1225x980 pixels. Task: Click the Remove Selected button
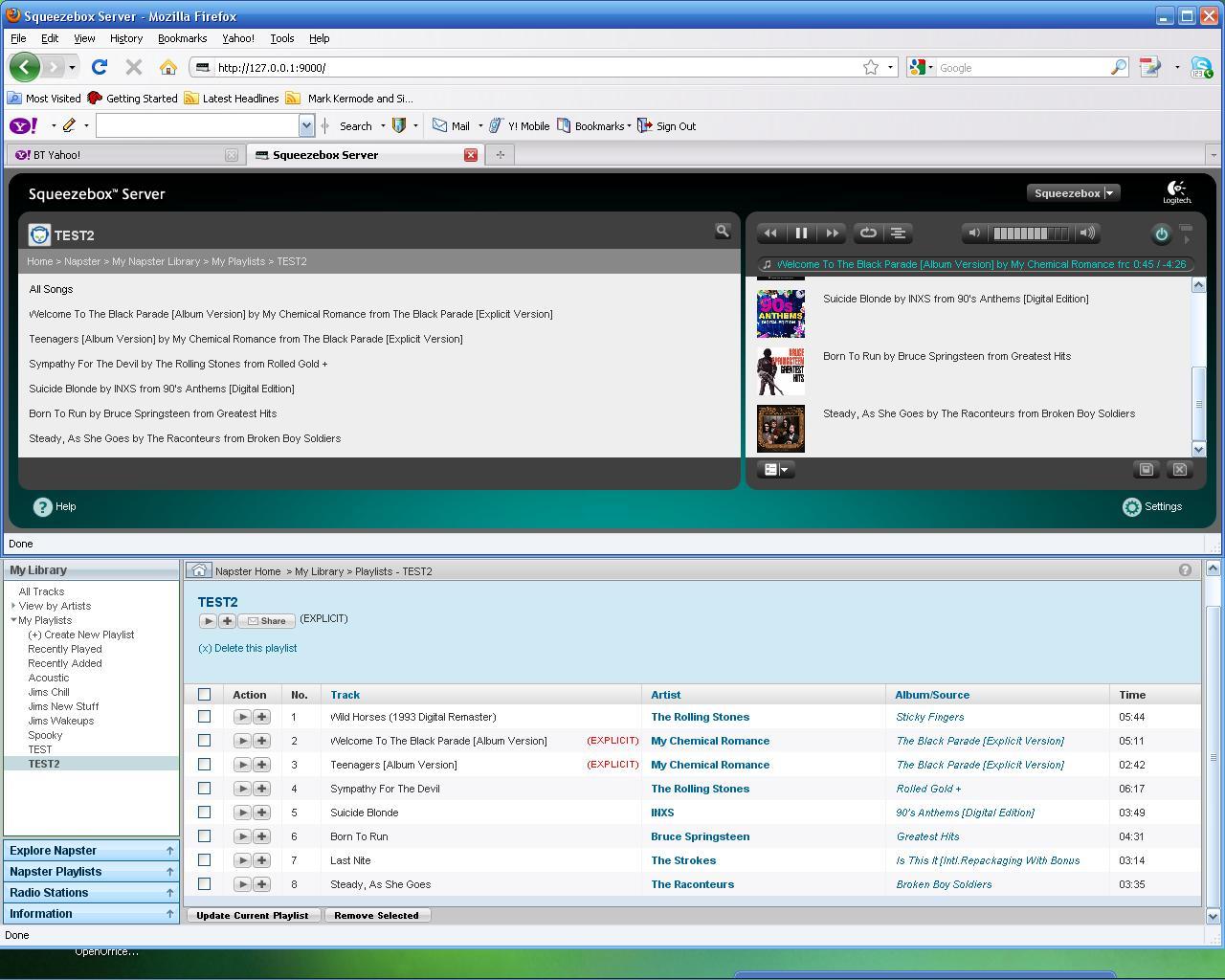click(x=376, y=916)
